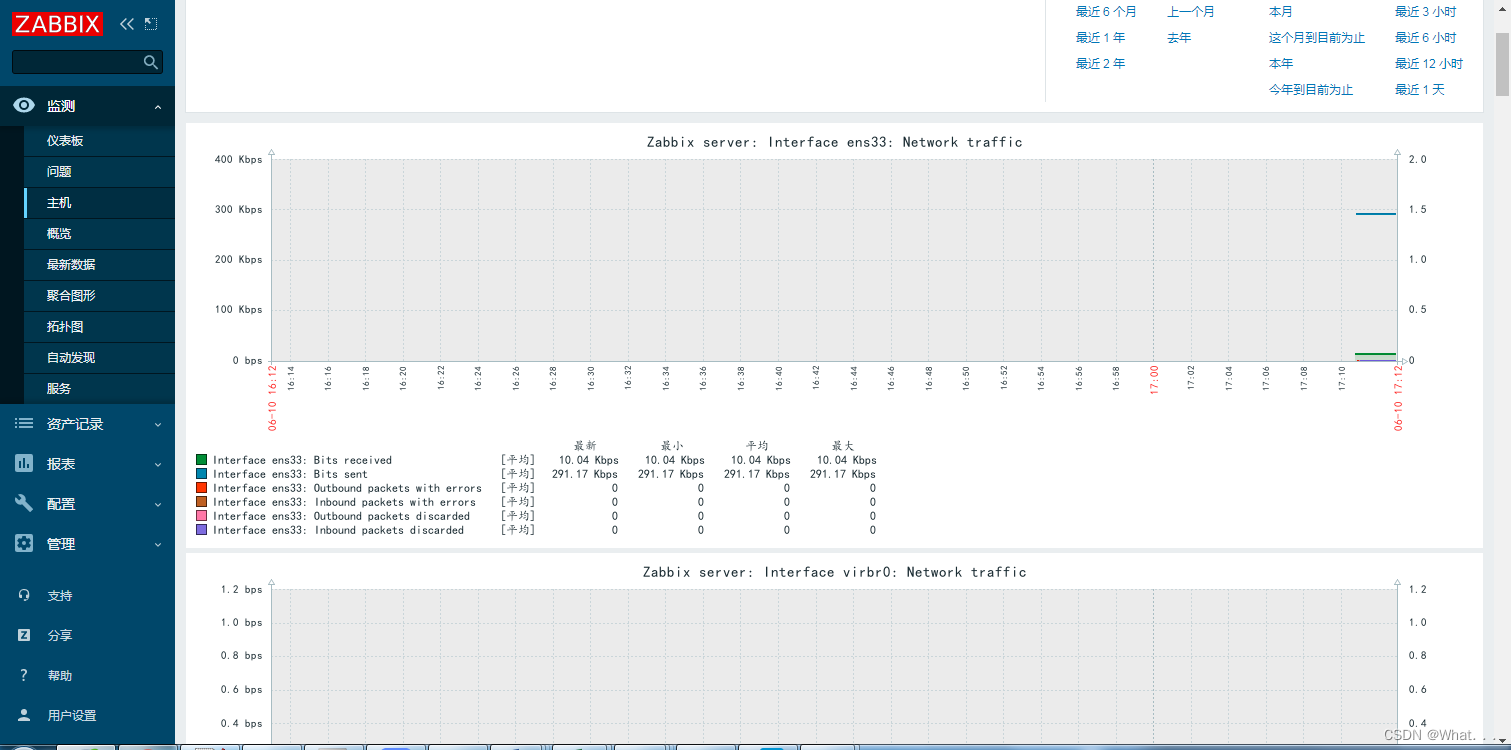Screen dimensions: 1511x750
Task: Click the vertical page scrollbar thumb
Action: (1502, 65)
